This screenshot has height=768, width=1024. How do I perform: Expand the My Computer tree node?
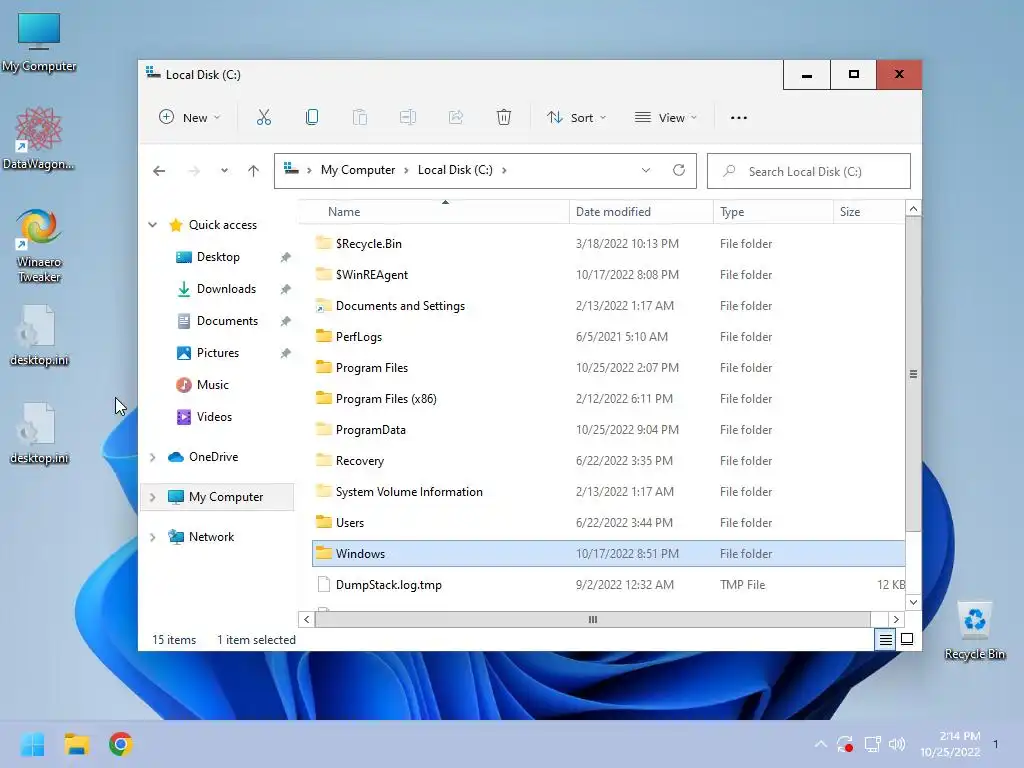153,497
